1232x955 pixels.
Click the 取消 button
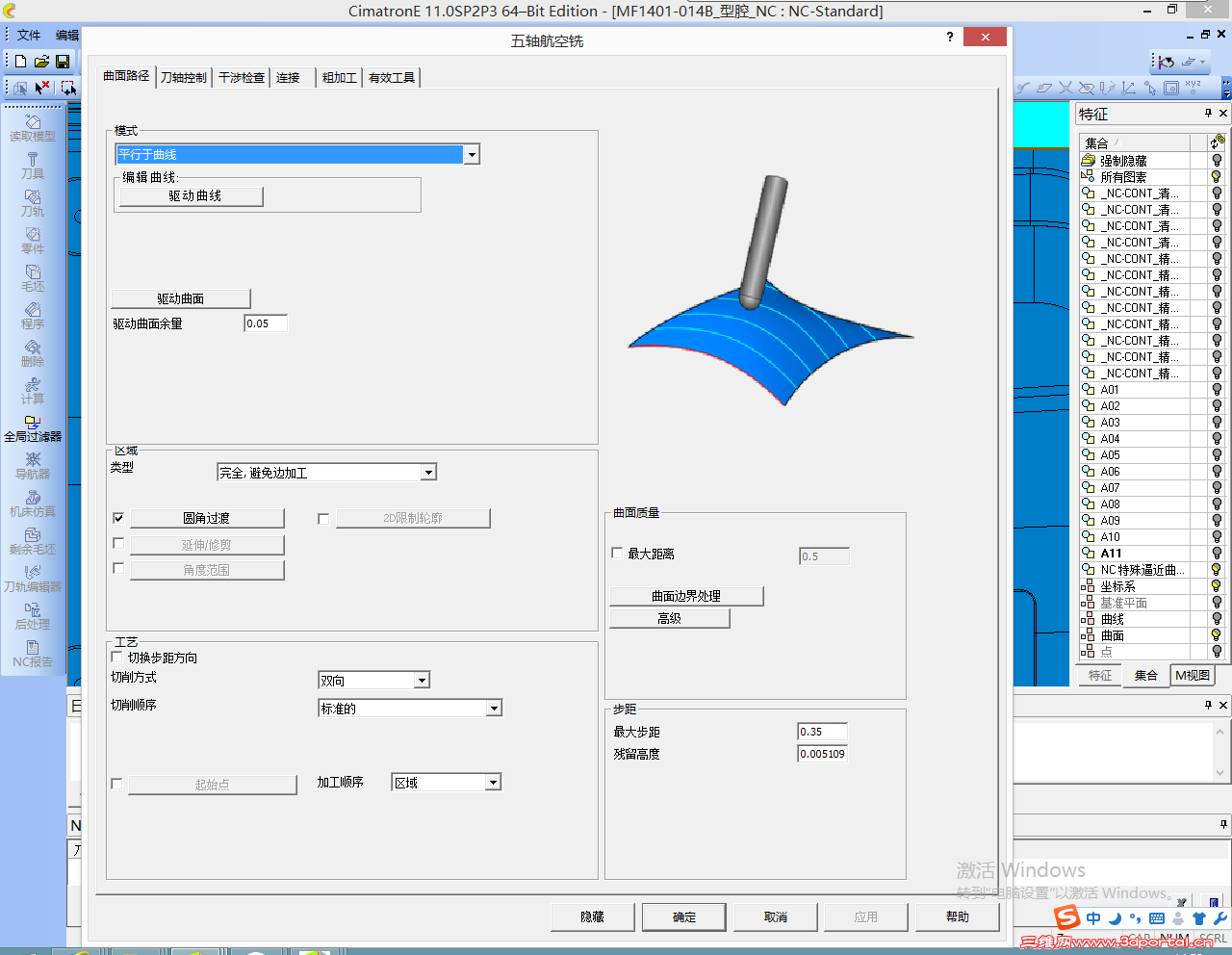click(776, 917)
